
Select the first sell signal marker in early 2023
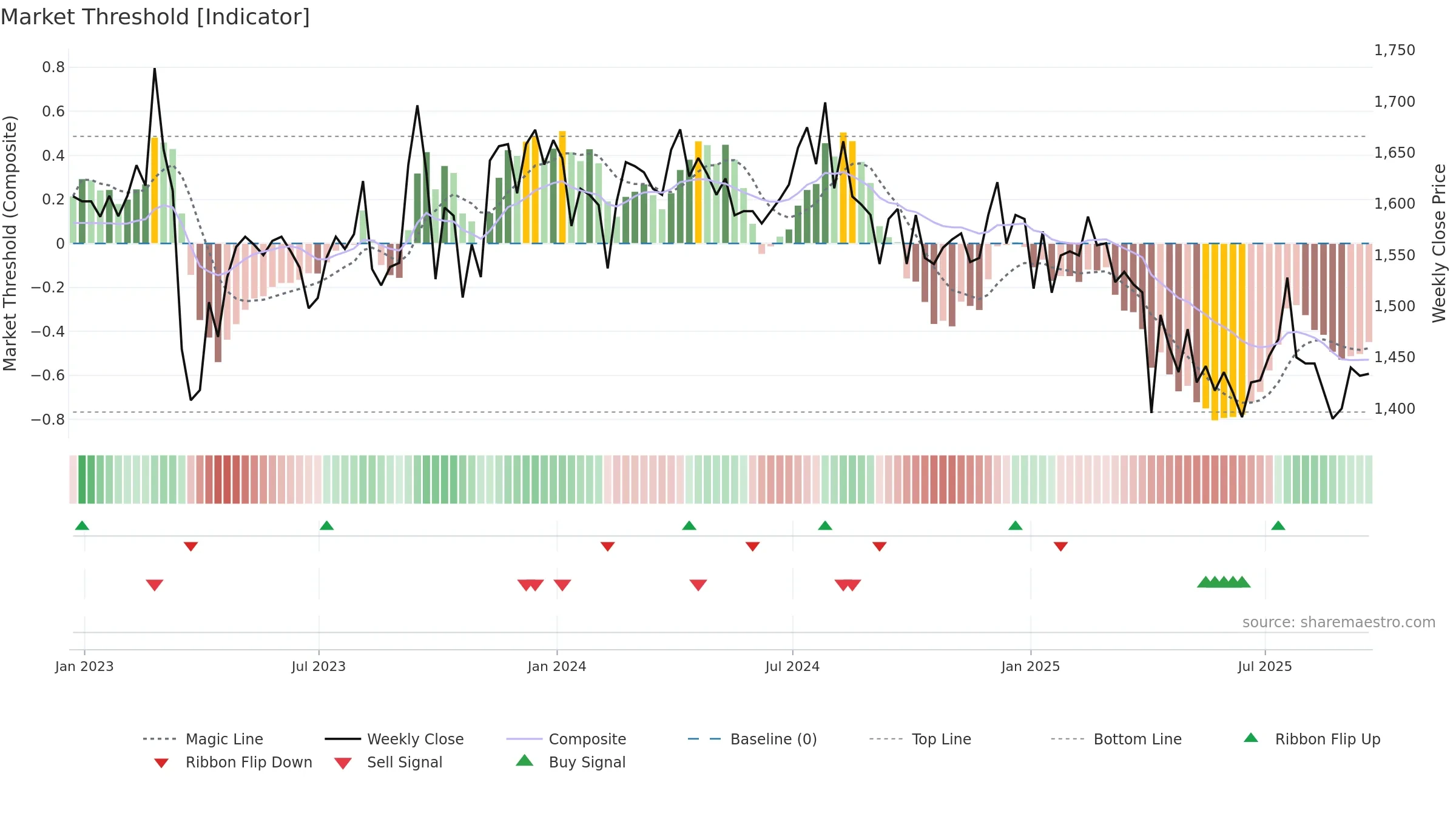coord(155,585)
